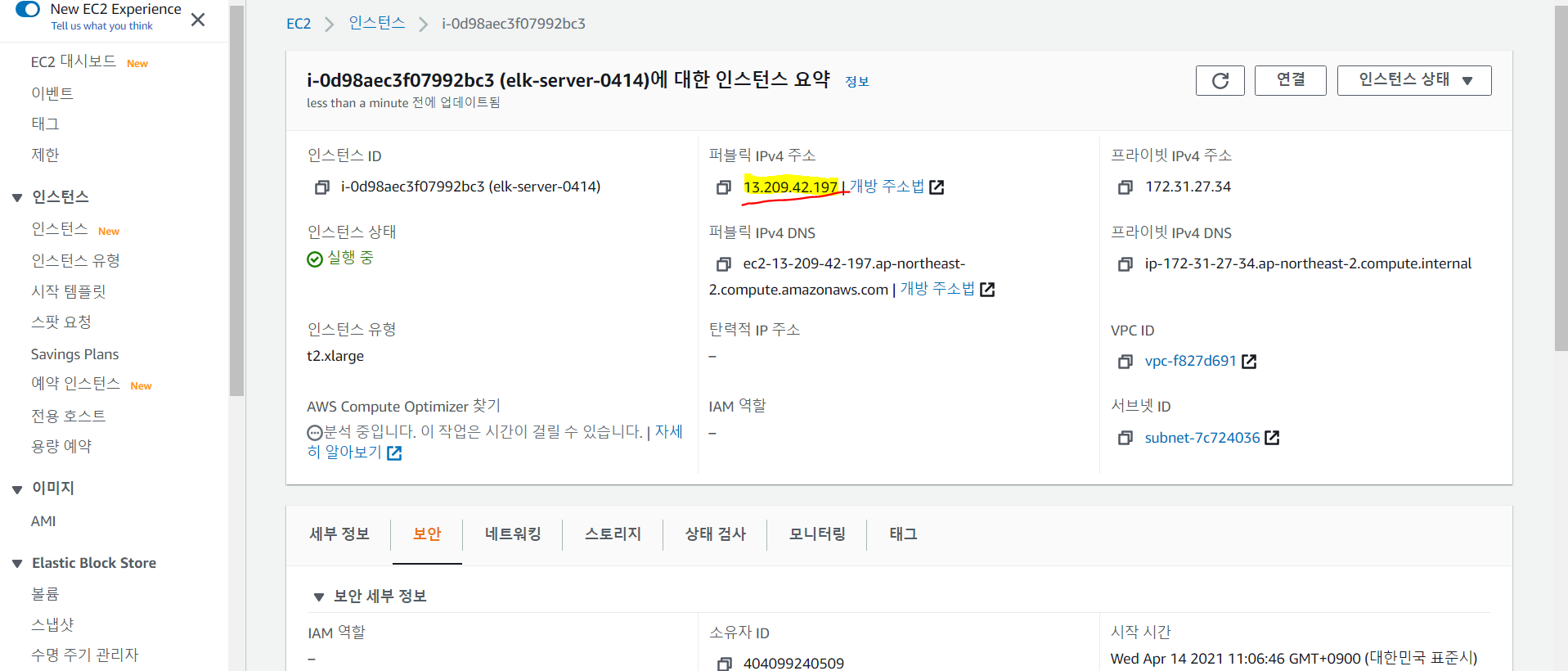Open 수명 주기 관리자 in the sidebar
The width and height of the screenshot is (1568, 671).
click(x=85, y=655)
